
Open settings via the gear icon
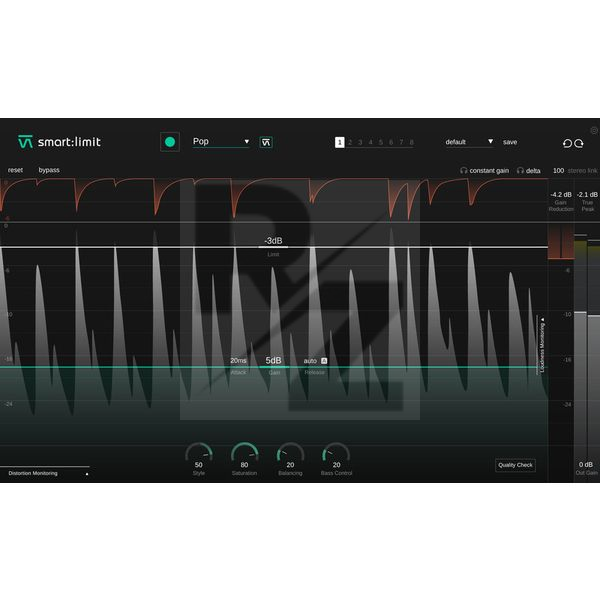tap(594, 130)
